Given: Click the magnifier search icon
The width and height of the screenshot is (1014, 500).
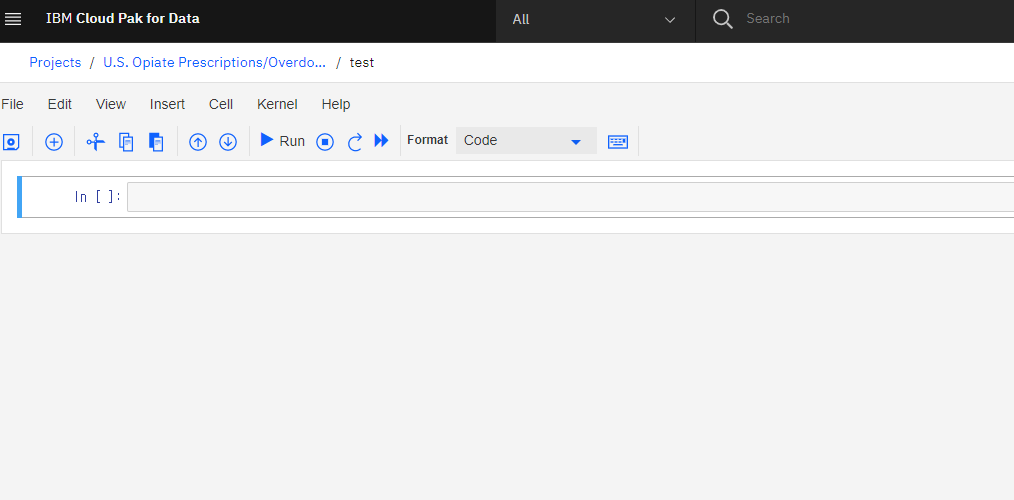Looking at the screenshot, I should click(x=722, y=19).
